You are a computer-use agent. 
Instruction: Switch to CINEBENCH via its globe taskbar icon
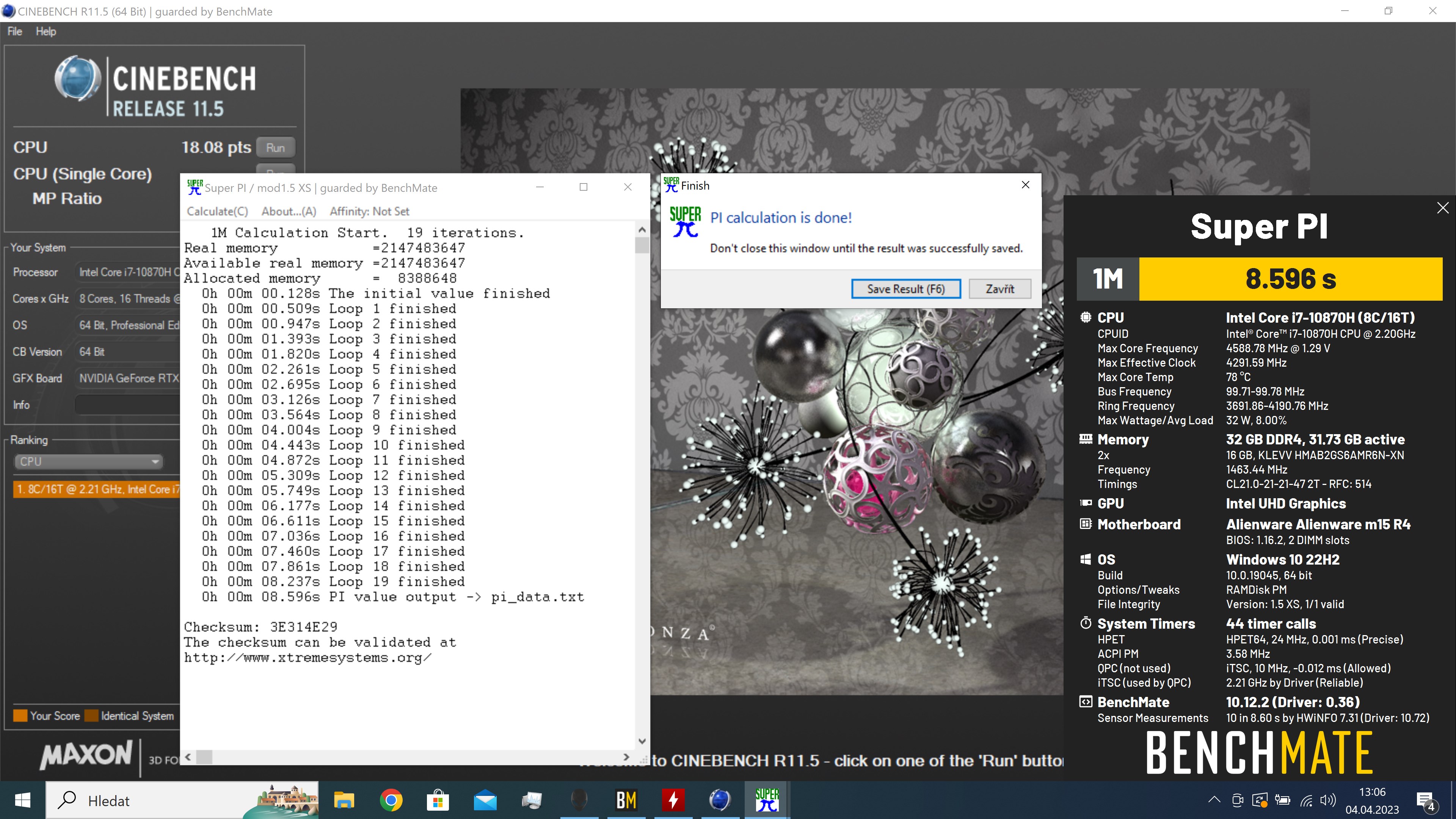pos(720,800)
